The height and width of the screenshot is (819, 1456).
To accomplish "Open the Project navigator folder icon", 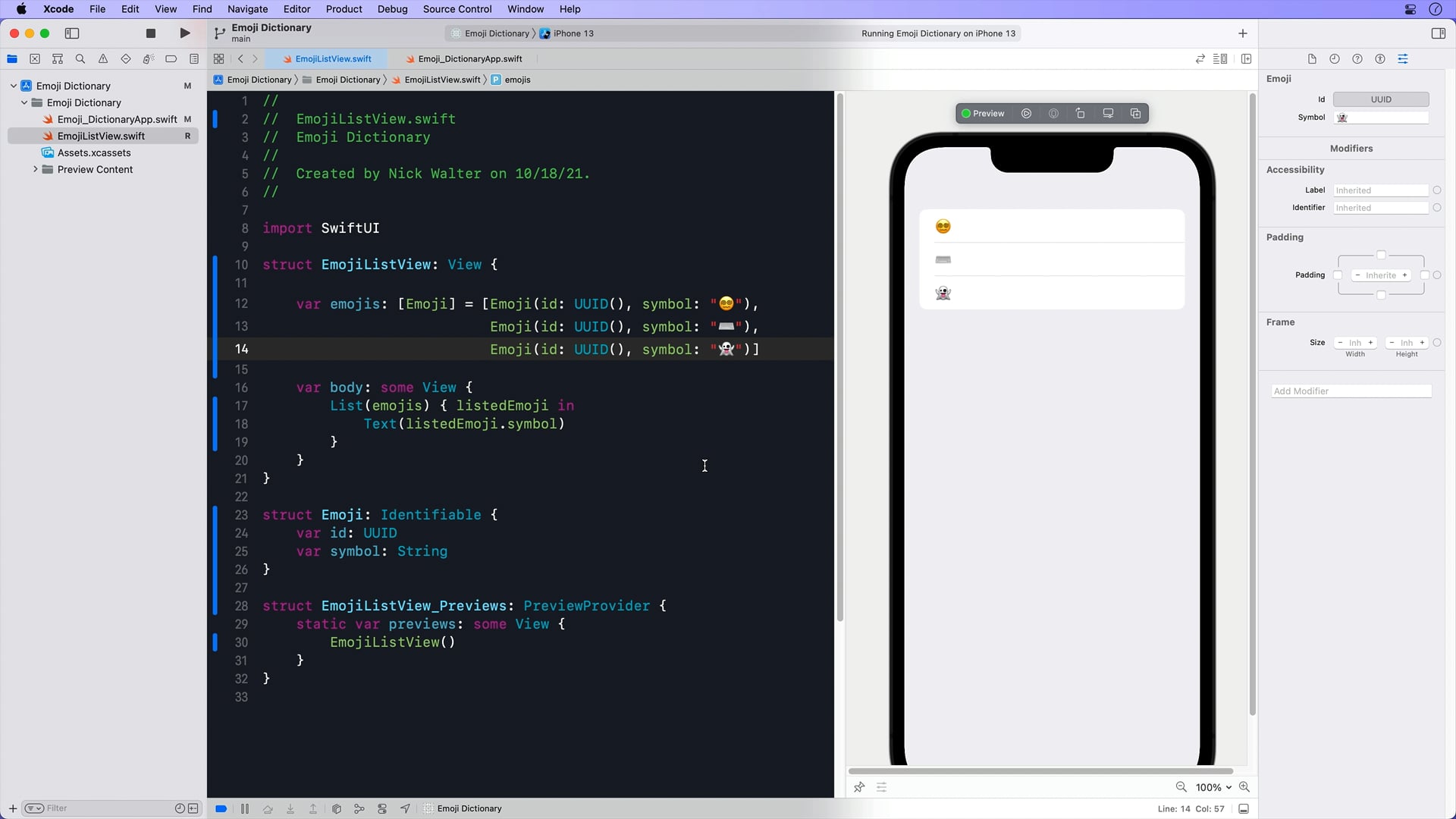I will [x=12, y=59].
